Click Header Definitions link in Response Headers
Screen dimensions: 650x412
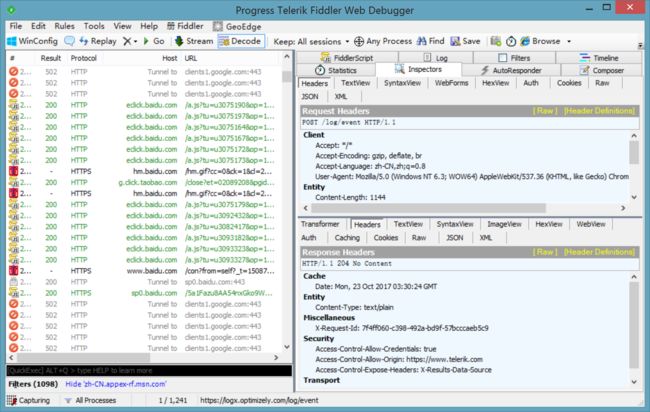pyautogui.click(x=599, y=252)
